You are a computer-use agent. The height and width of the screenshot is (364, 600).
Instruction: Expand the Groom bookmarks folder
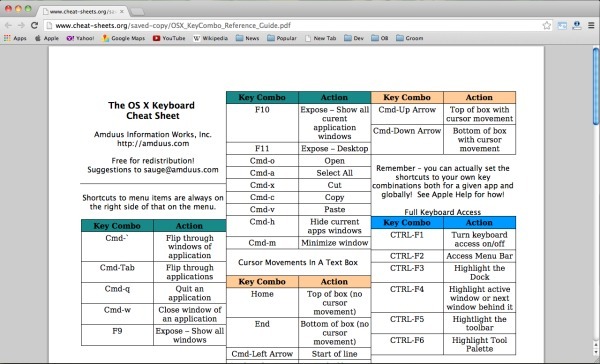409,38
